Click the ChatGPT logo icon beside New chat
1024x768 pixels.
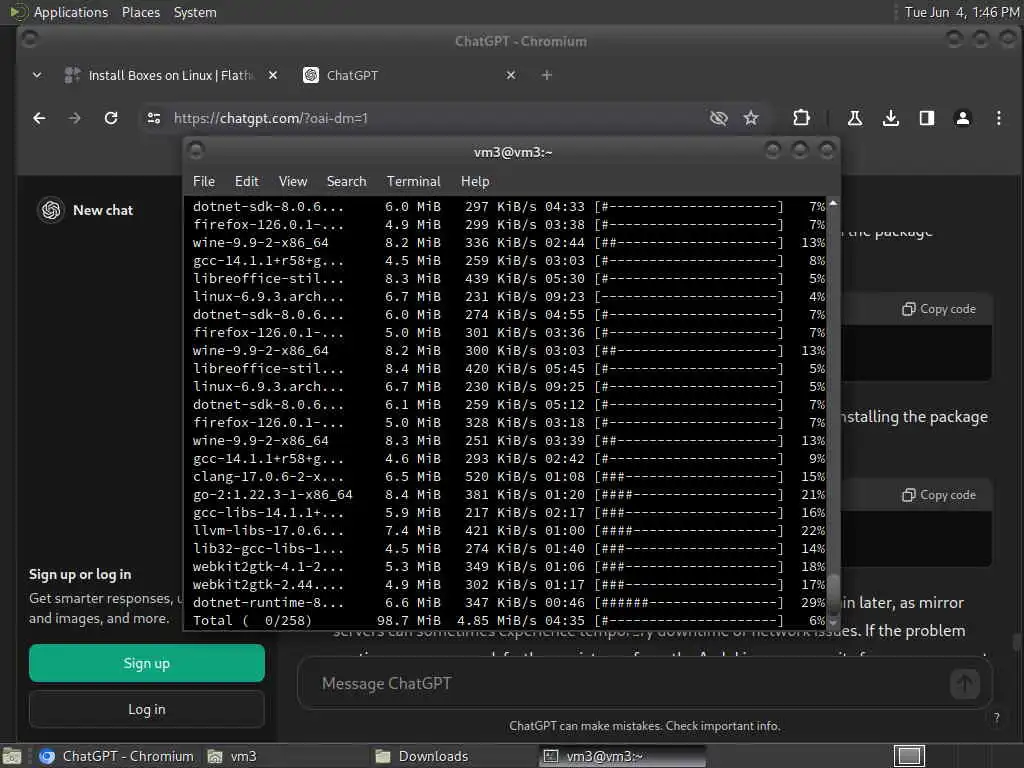pos(51,210)
